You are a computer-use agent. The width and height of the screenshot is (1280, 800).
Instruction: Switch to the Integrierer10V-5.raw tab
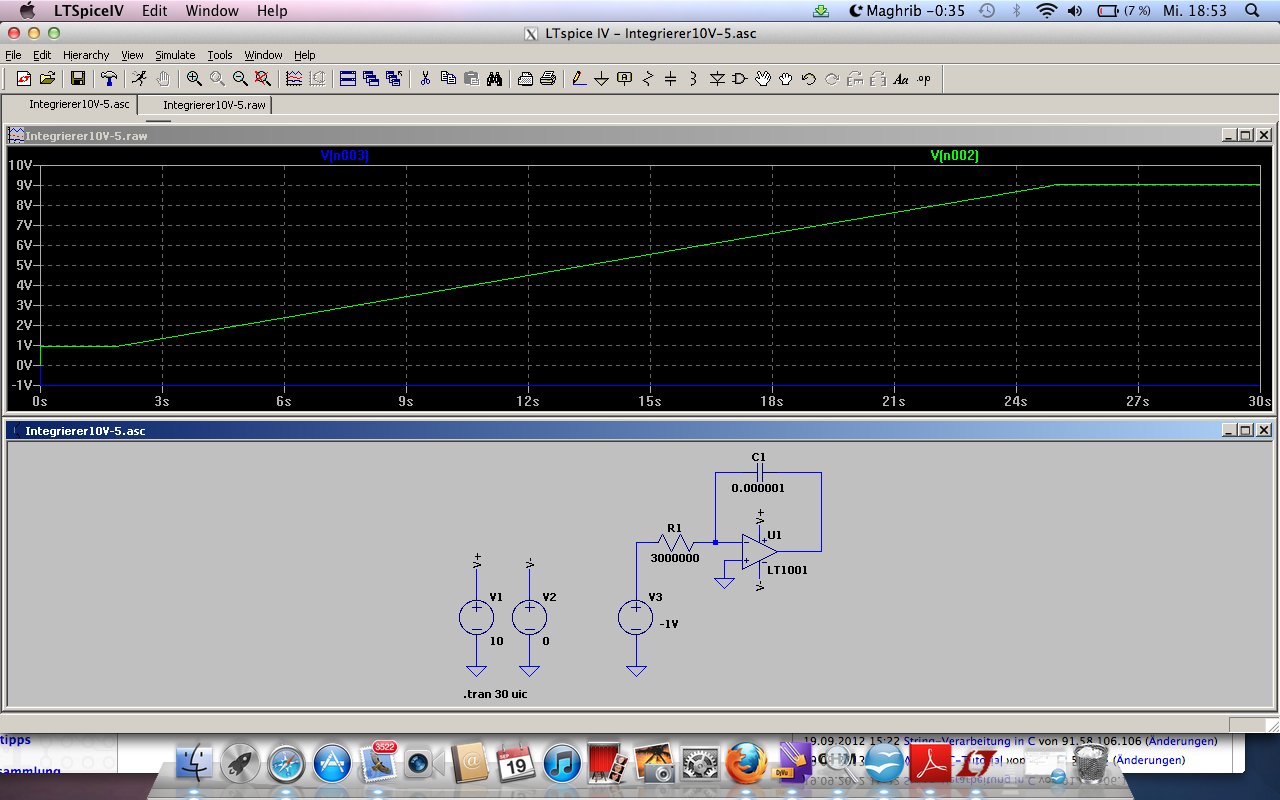click(x=214, y=105)
